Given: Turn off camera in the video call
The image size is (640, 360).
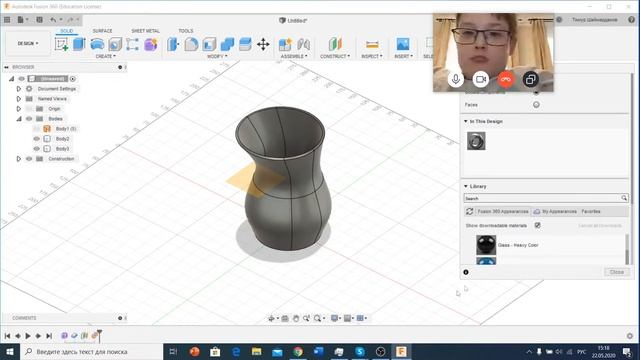Looking at the screenshot, I should tap(481, 79).
